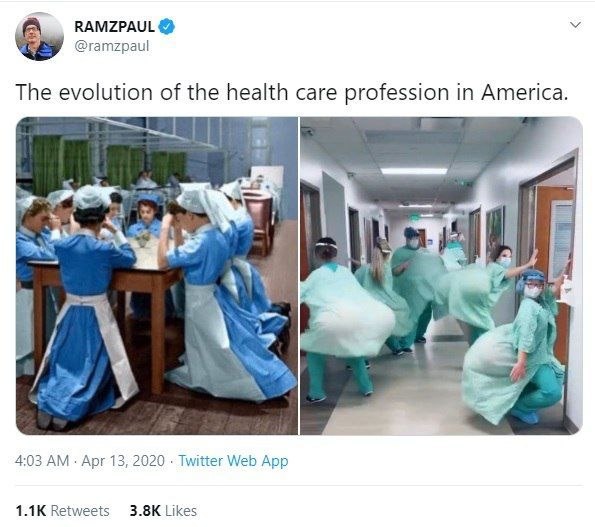View the 3.8K likes count

coord(145,511)
